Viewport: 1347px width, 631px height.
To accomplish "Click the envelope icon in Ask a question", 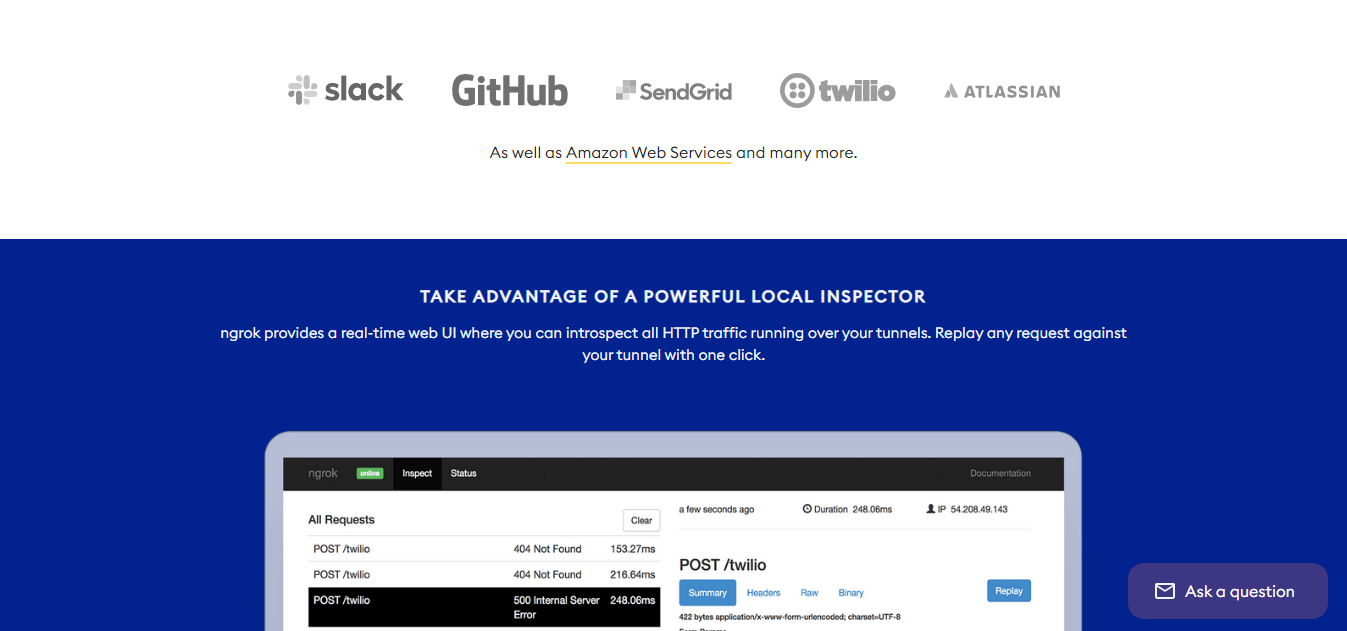I will click(1165, 591).
